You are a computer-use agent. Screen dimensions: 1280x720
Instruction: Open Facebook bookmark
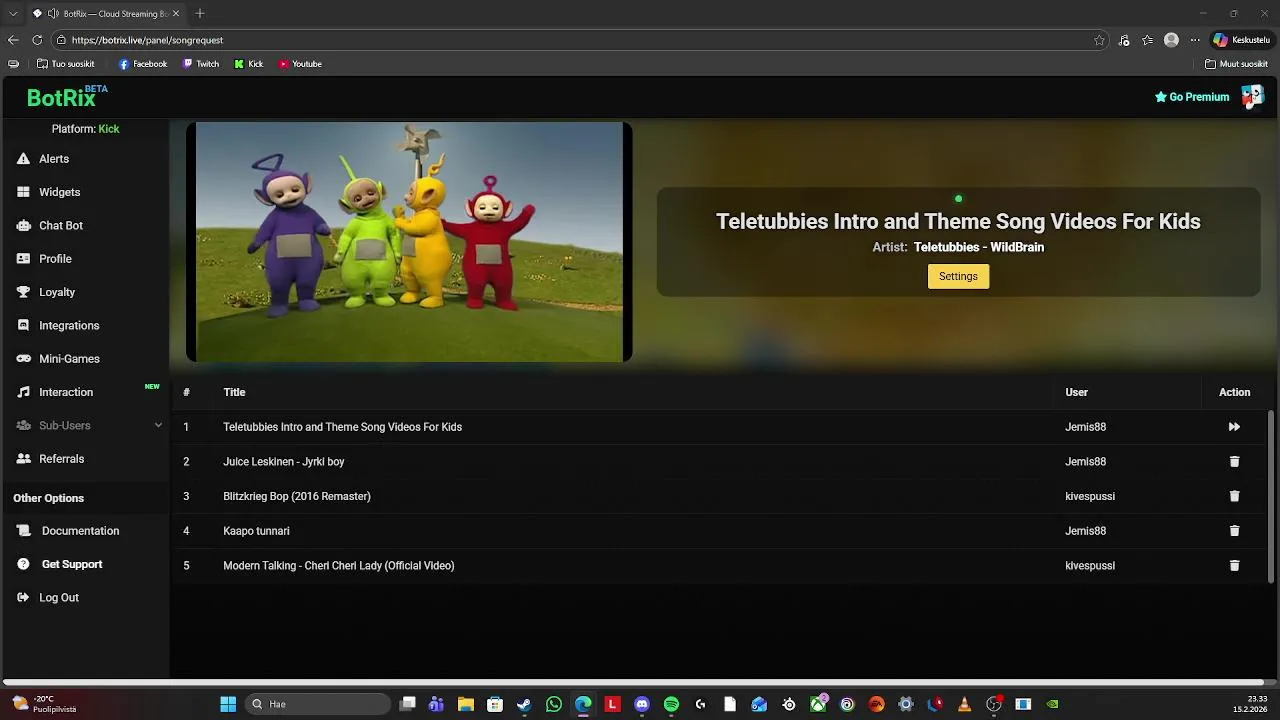(x=143, y=64)
